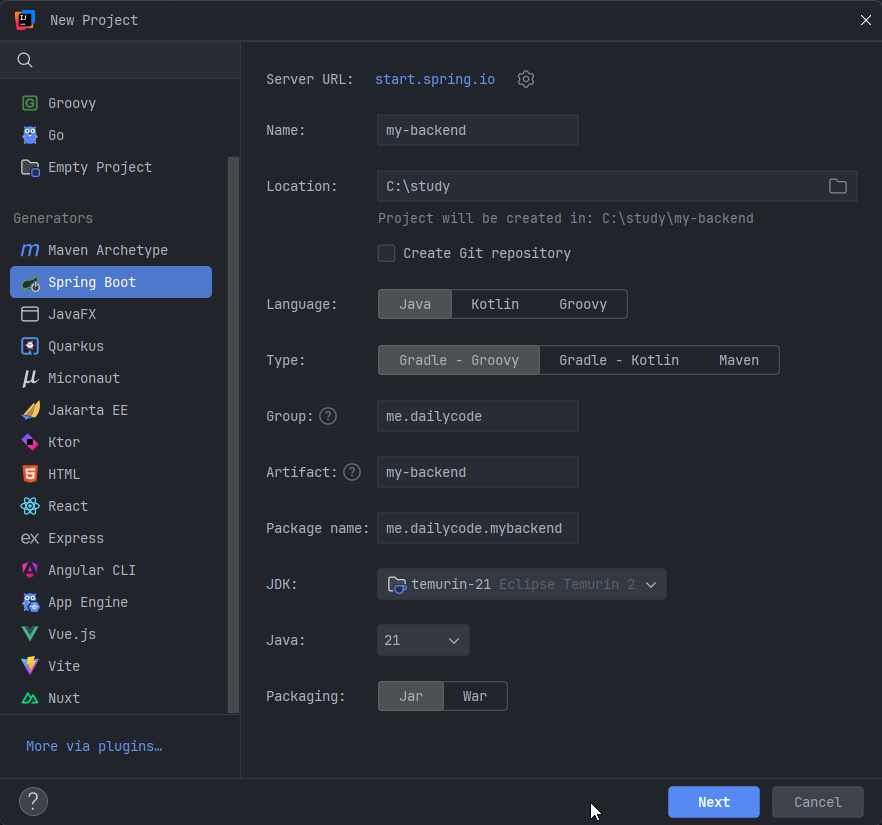Enable Create Git repository checkbox
This screenshot has width=882, height=825.
(386, 253)
